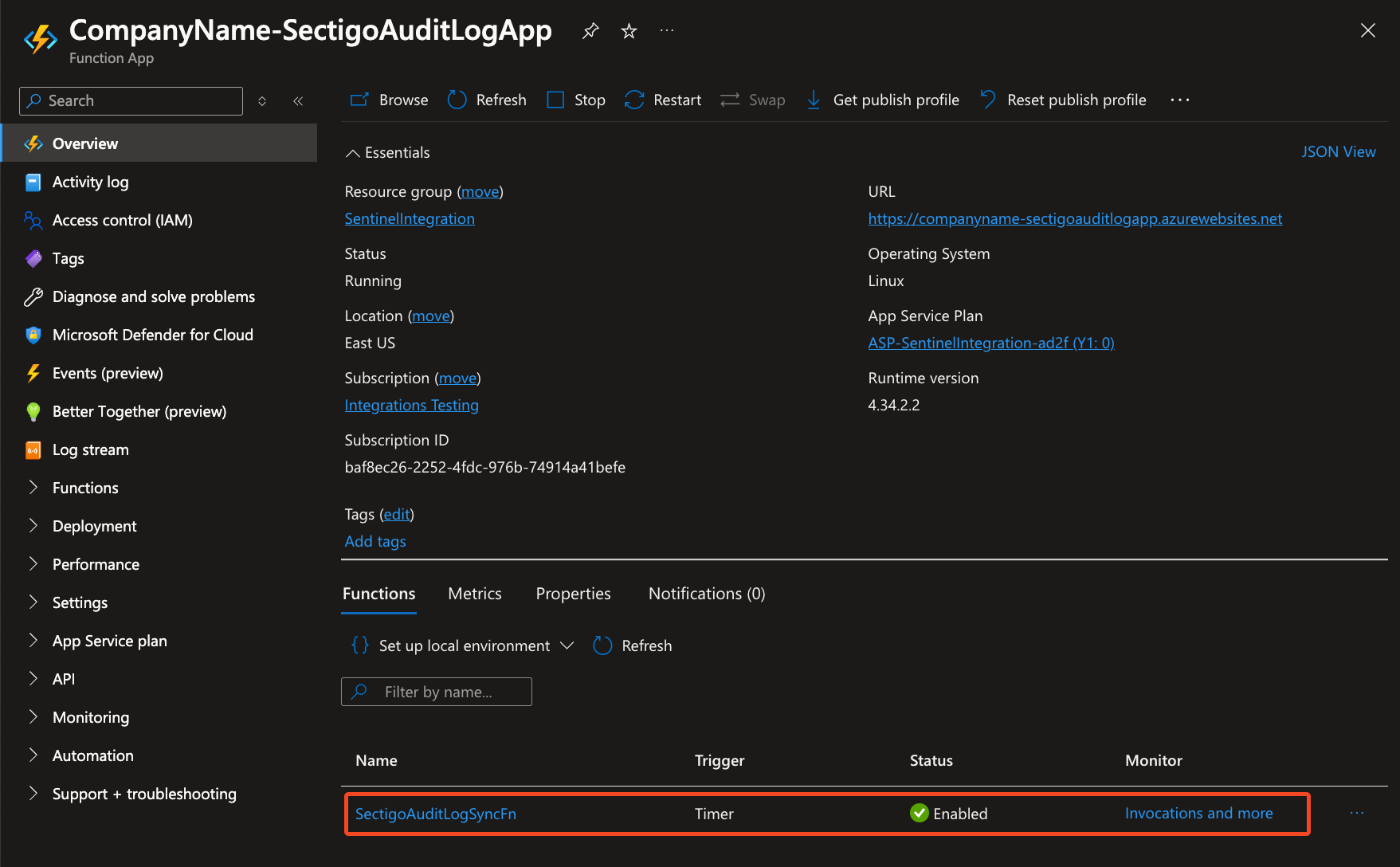Image resolution: width=1400 pixels, height=867 pixels.
Task: Click Add tags link
Action: coord(375,541)
